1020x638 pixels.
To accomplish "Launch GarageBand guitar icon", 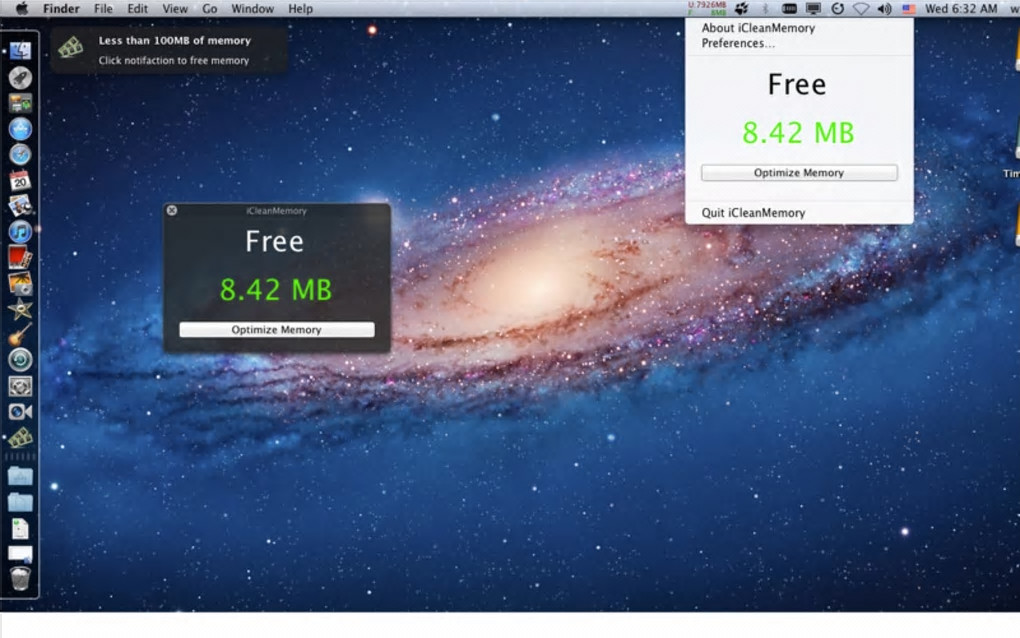I will click(x=20, y=334).
